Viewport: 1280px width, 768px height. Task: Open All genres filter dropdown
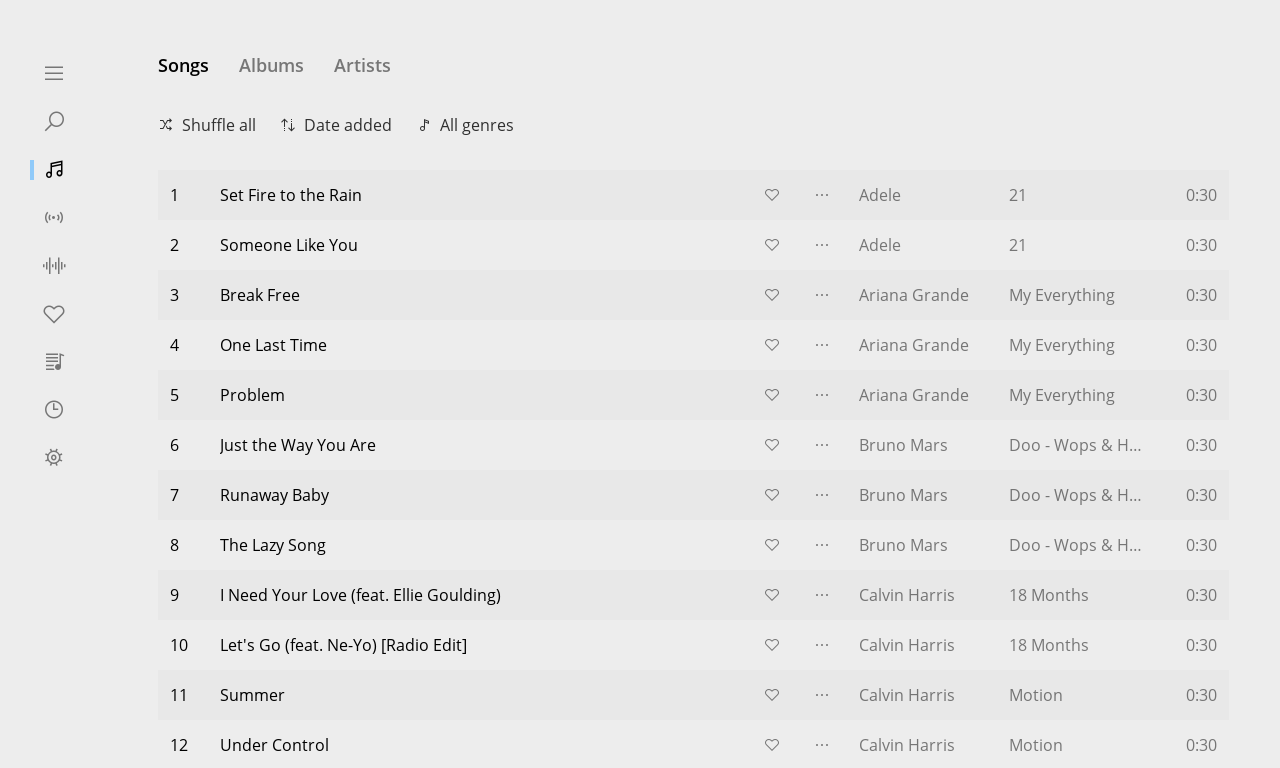coord(466,125)
